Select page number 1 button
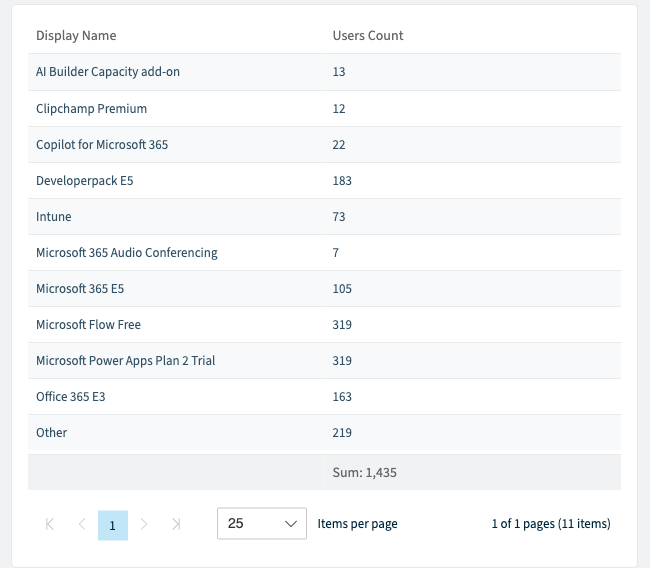 click(x=113, y=525)
